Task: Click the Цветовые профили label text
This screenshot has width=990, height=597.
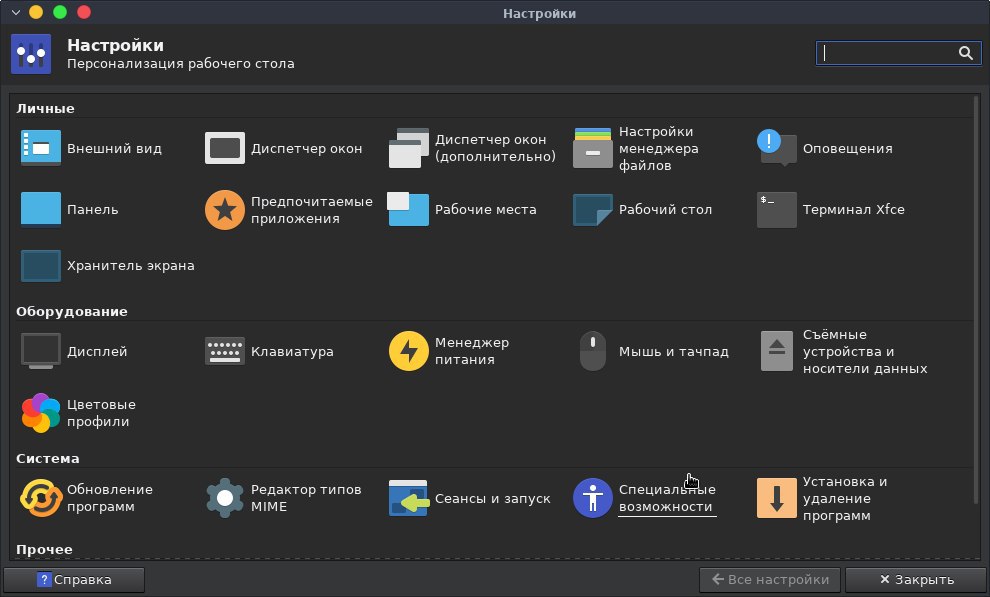Action: click(x=101, y=413)
